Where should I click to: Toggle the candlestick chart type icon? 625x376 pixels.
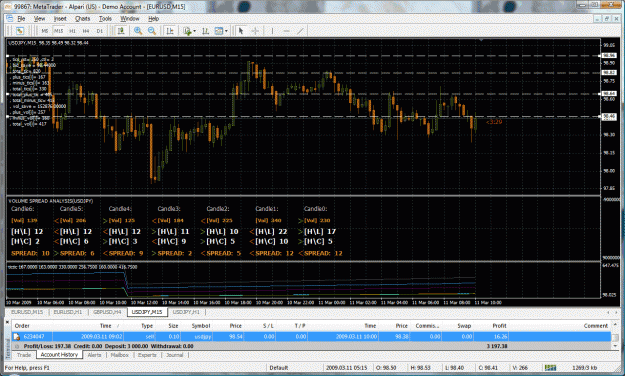[120, 31]
